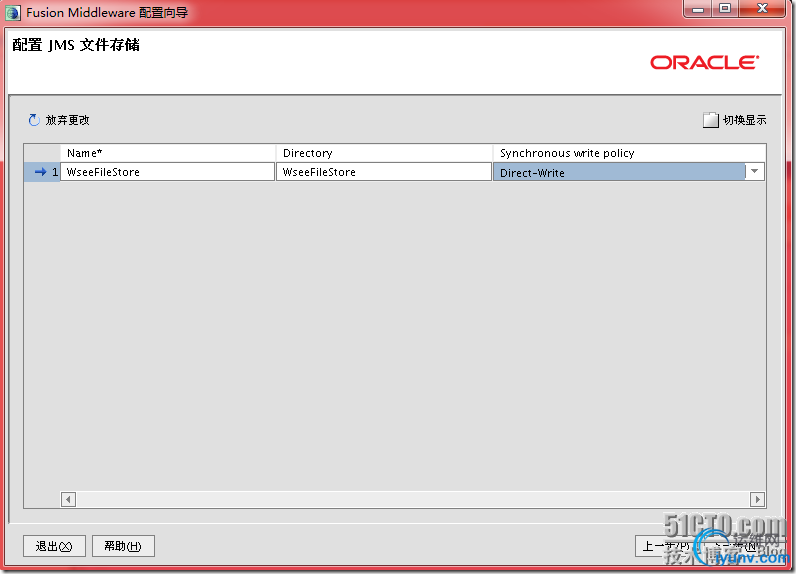Screen dimensions: 796x574
Task: Click the 退出(X) exit button
Action: pos(54,546)
